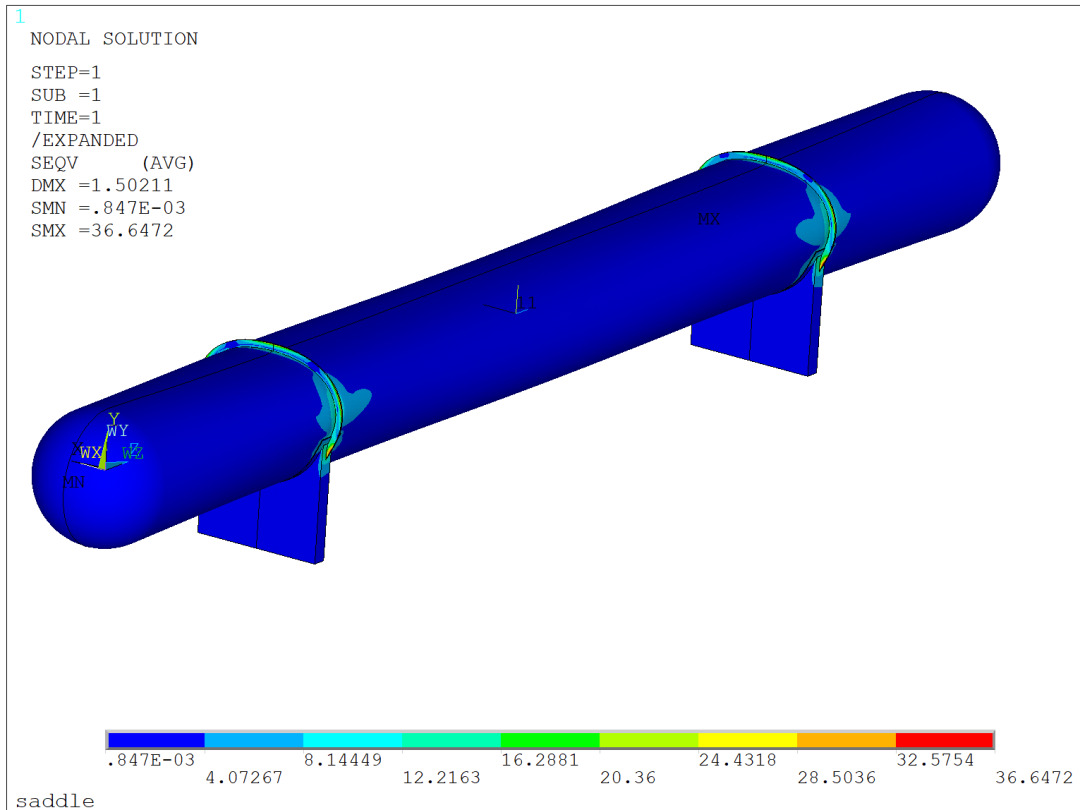
Task: Click the legend value 20.36
Action: [627, 778]
